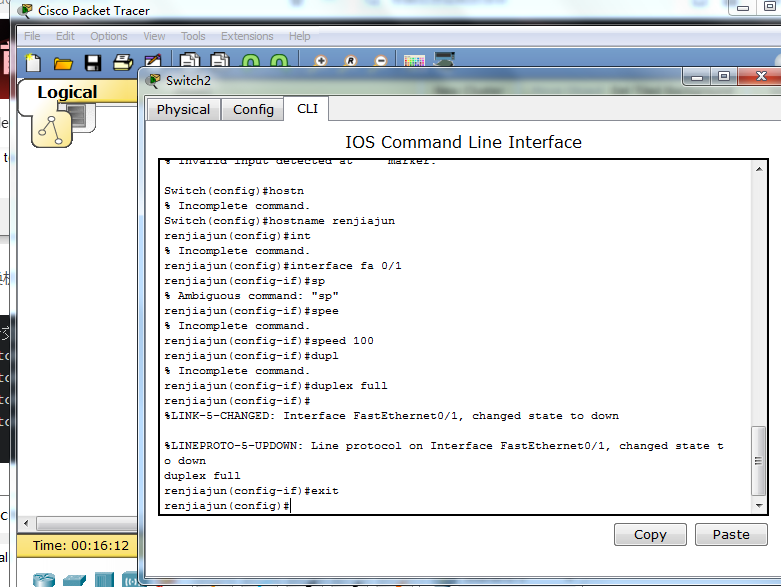Switch to the Config tab

[253, 110]
